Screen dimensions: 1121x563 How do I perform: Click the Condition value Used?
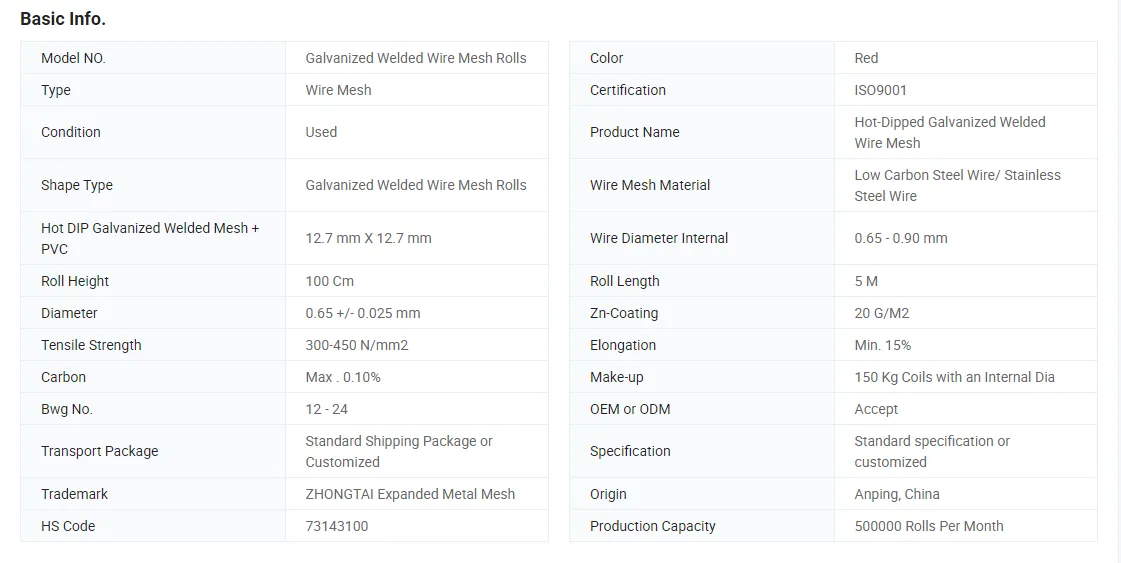click(321, 132)
